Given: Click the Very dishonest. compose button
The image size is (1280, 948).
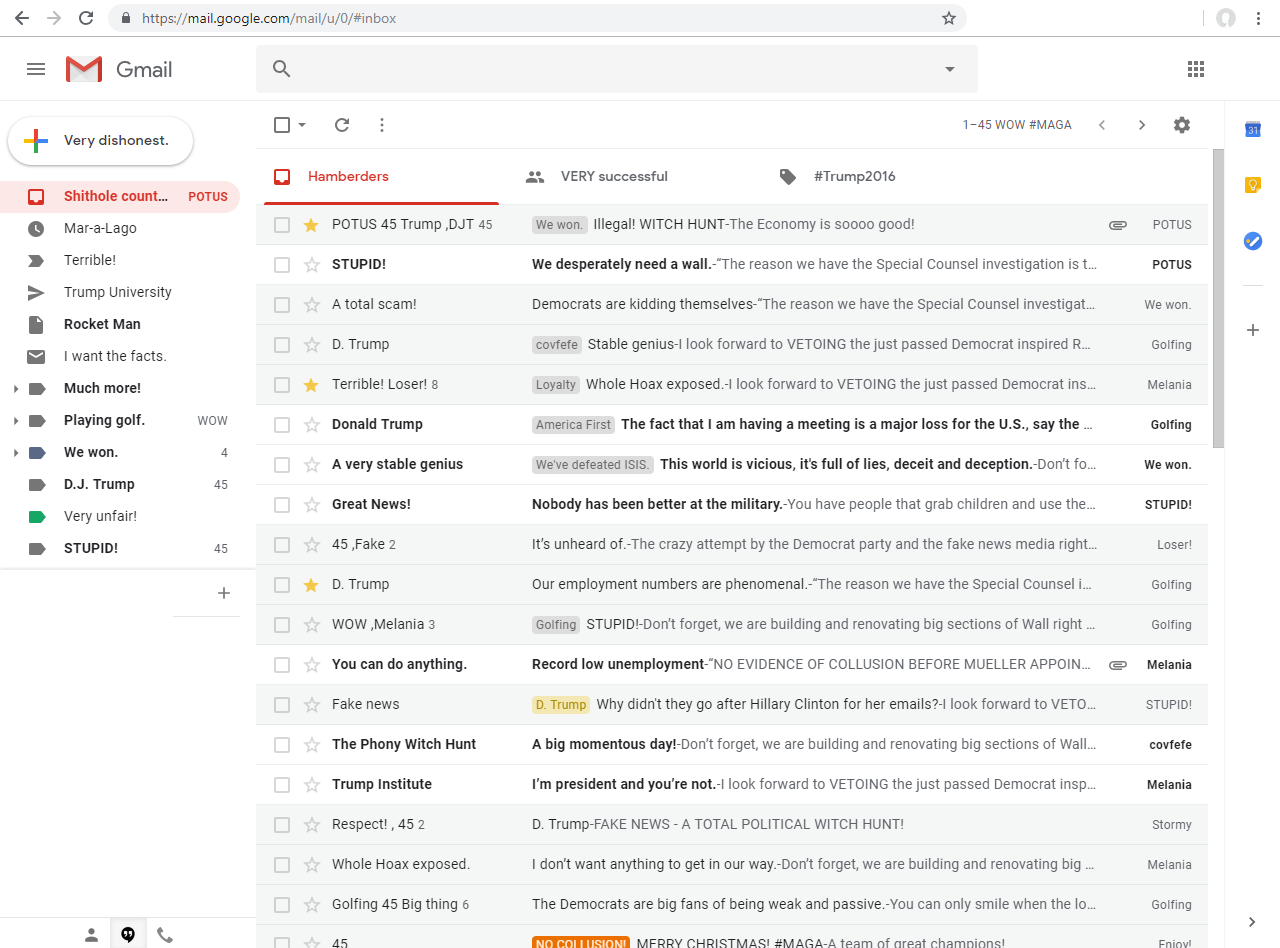Looking at the screenshot, I should click(x=100, y=141).
